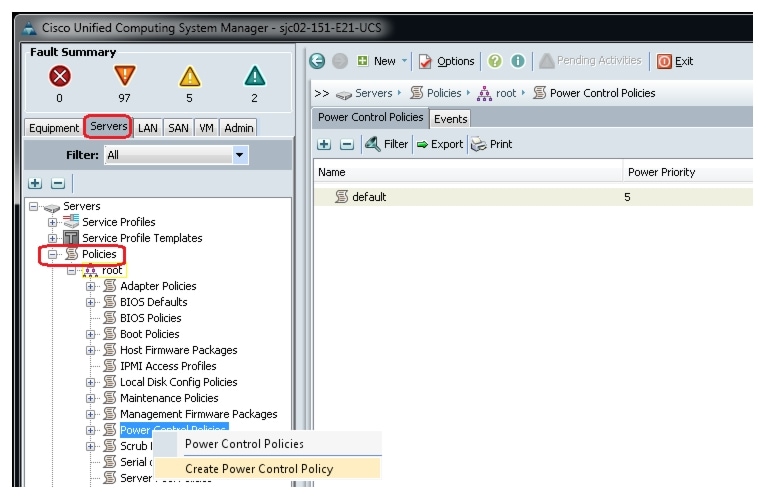Expand all nodes in navigation tree
Screen dimensions: 766x500
point(35,184)
